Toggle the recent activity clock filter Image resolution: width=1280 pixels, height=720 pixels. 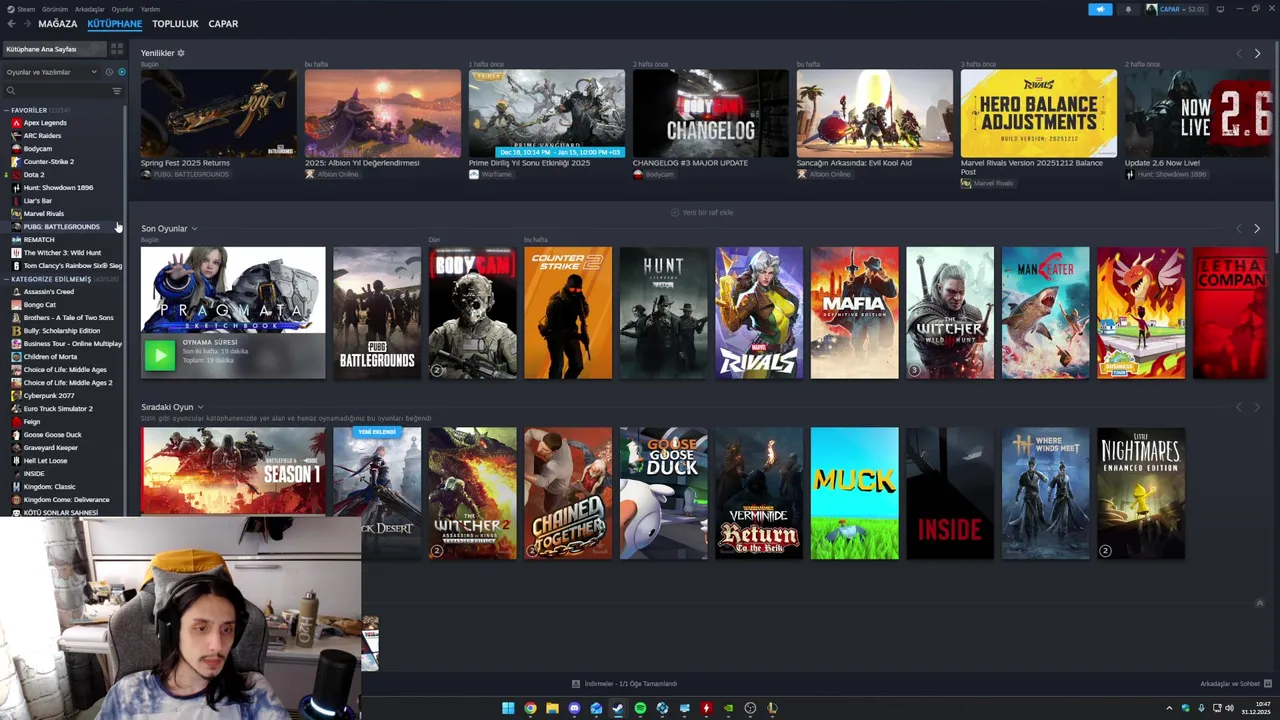[x=109, y=72]
